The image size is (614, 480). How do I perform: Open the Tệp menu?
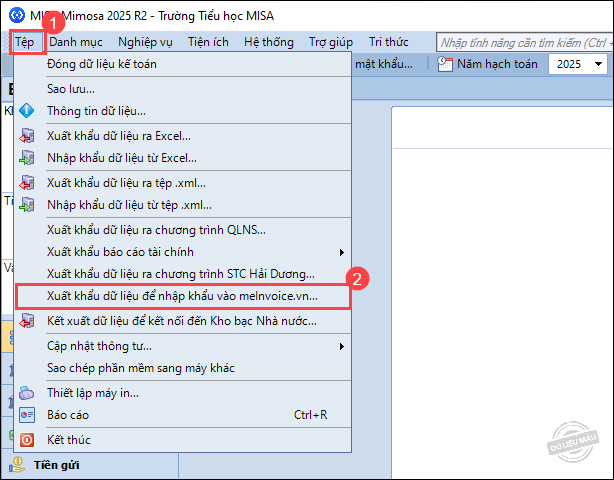point(25,42)
